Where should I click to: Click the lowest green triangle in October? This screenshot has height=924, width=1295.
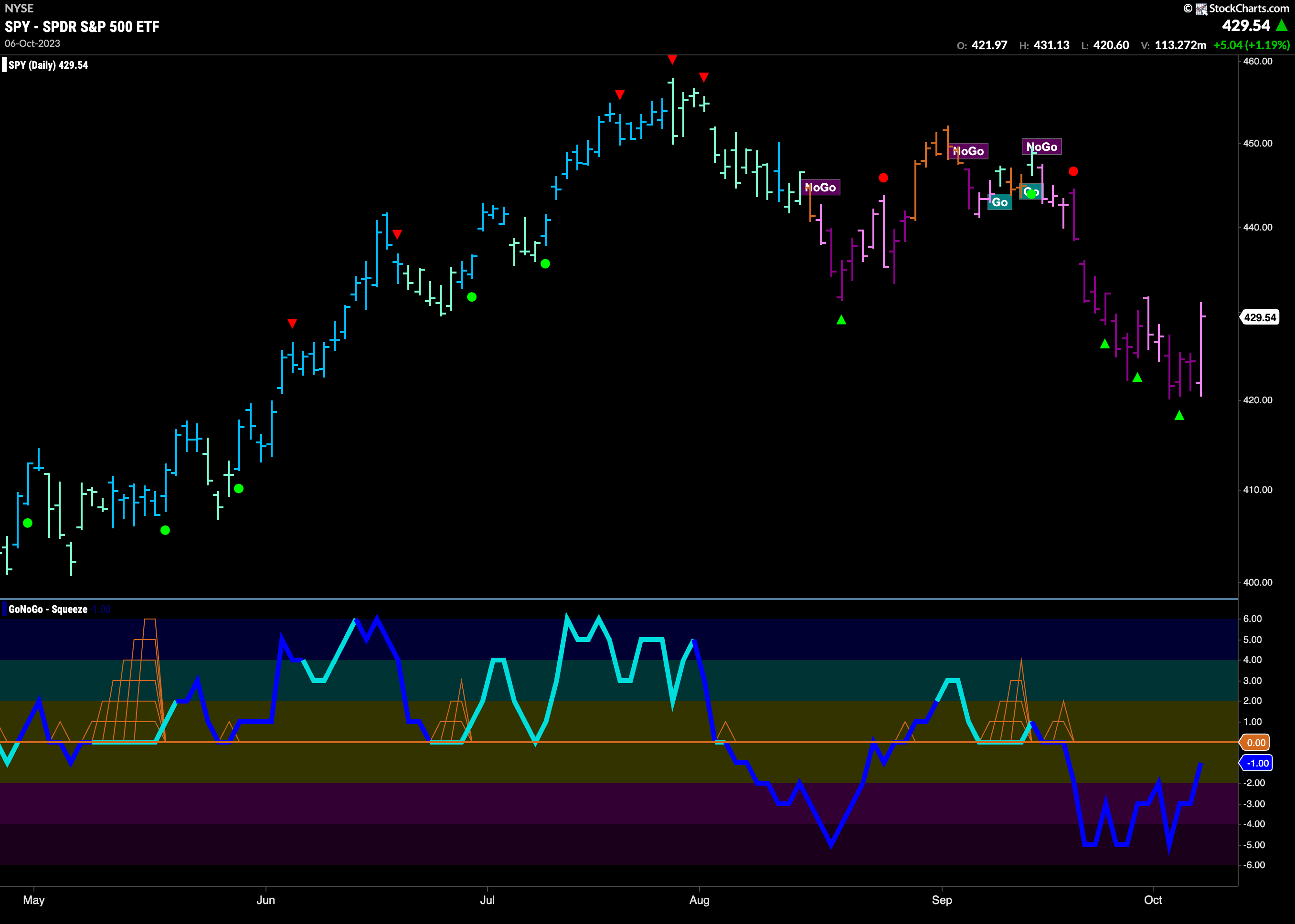pos(1179,416)
